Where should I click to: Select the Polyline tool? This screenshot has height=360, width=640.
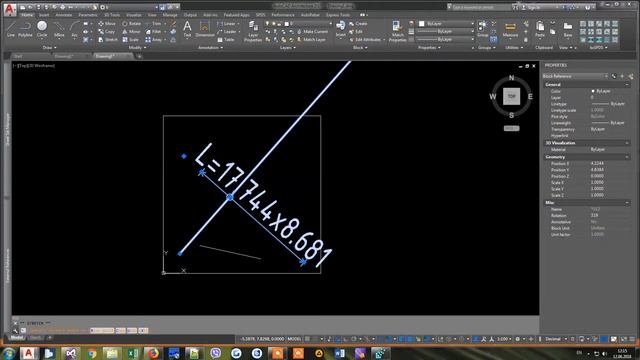tap(25, 29)
